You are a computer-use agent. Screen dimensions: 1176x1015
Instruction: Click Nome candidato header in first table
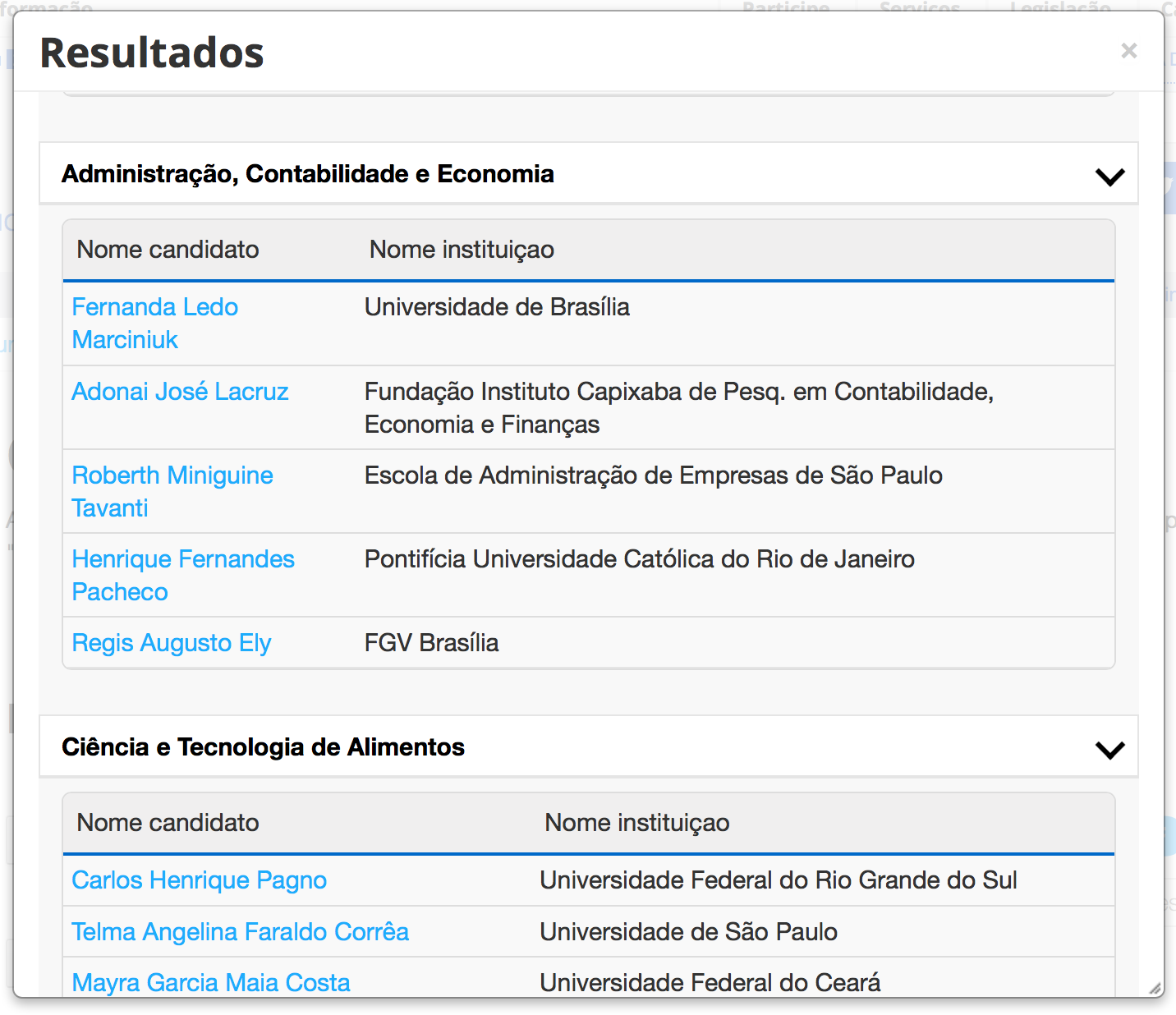click(x=168, y=250)
